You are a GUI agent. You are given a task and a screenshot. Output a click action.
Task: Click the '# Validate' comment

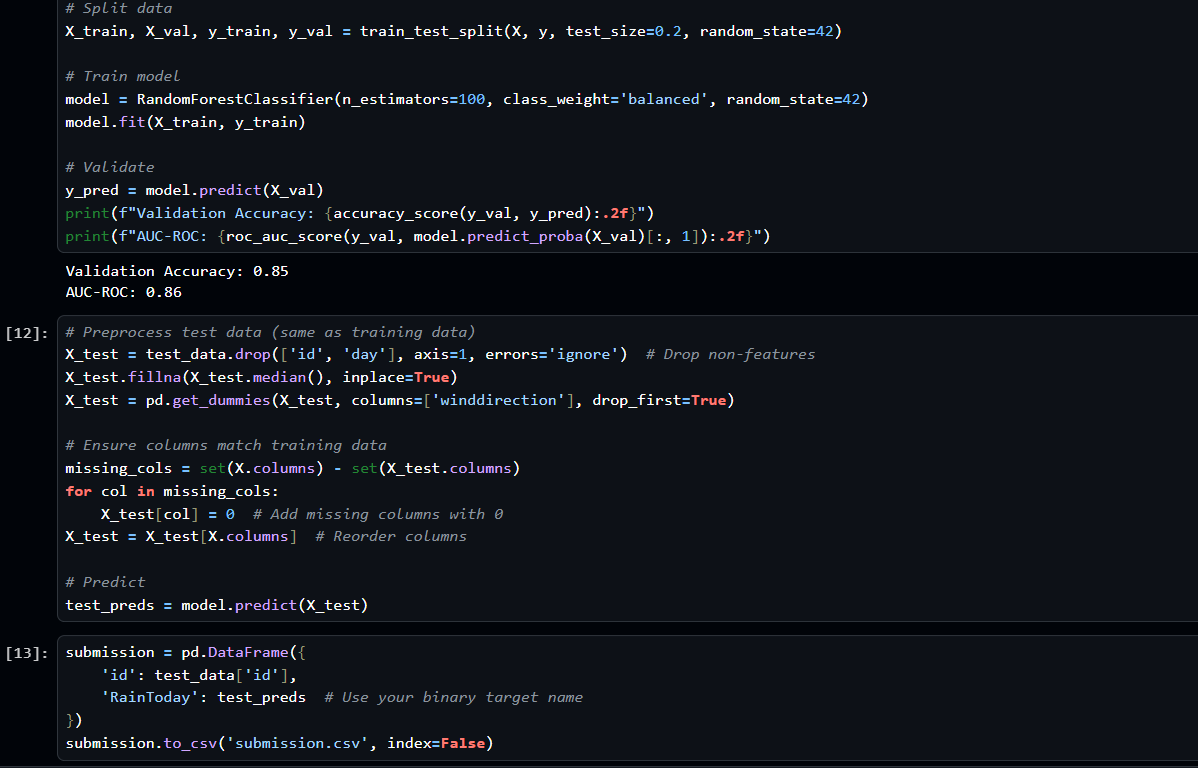[109, 167]
